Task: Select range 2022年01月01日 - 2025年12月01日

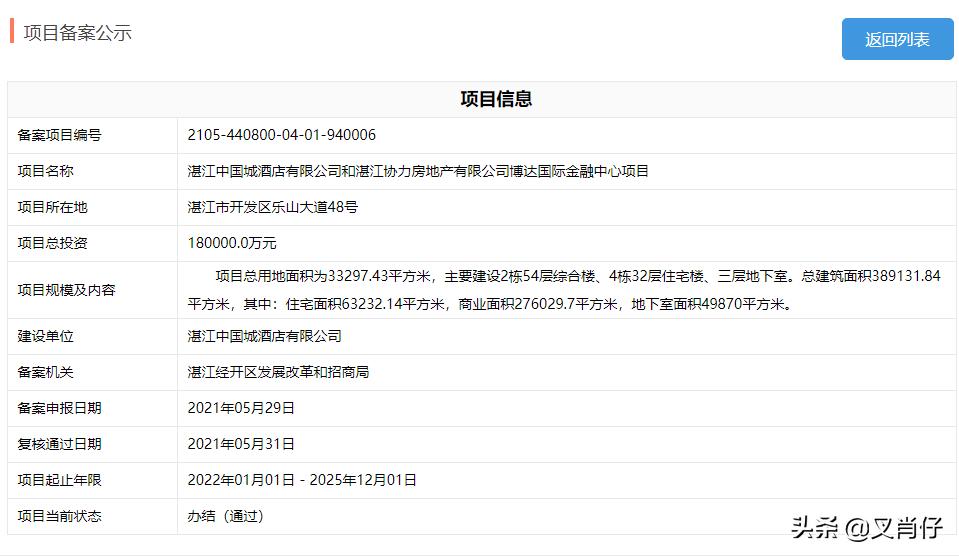Action: point(302,481)
